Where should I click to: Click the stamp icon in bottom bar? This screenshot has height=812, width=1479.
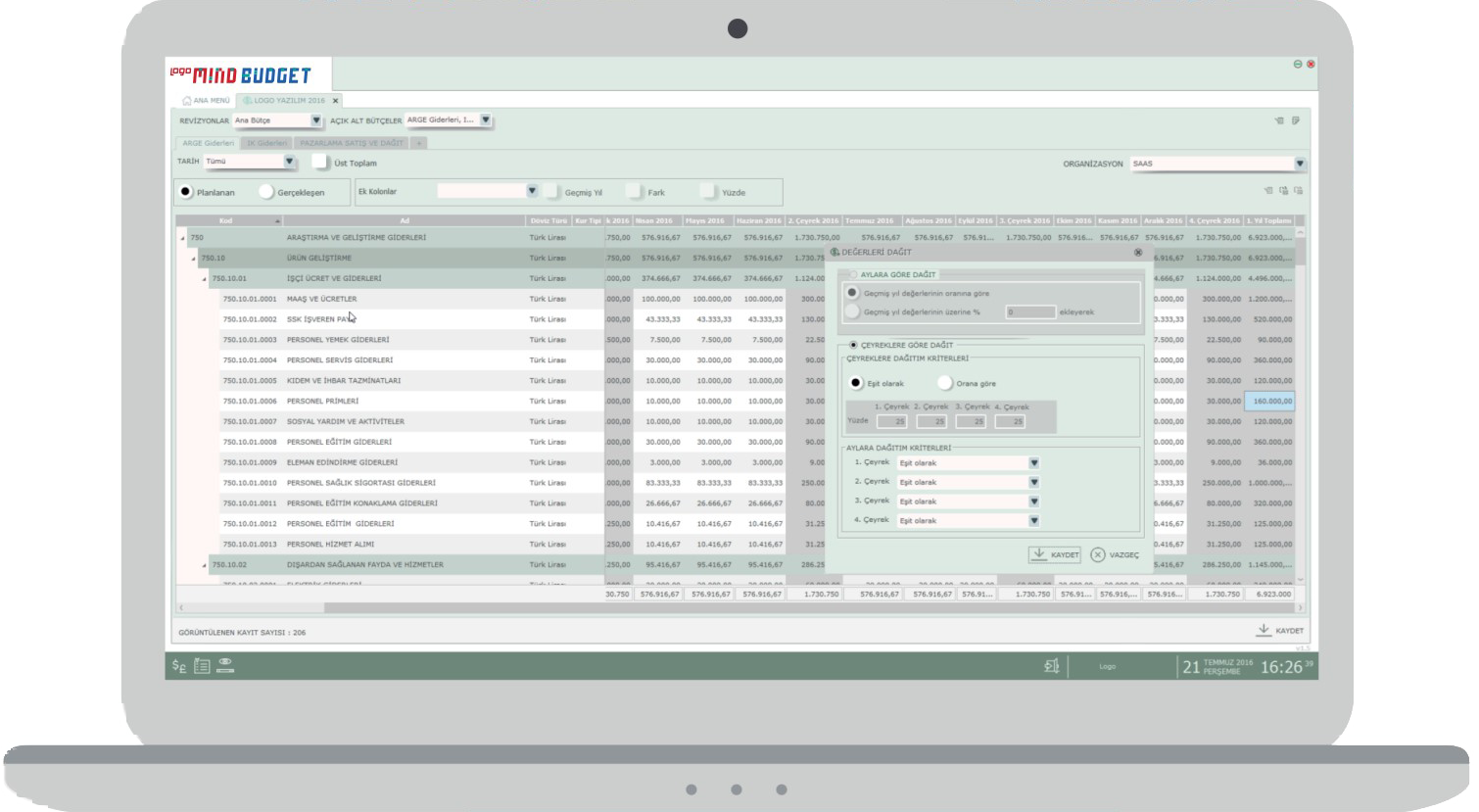click(225, 665)
